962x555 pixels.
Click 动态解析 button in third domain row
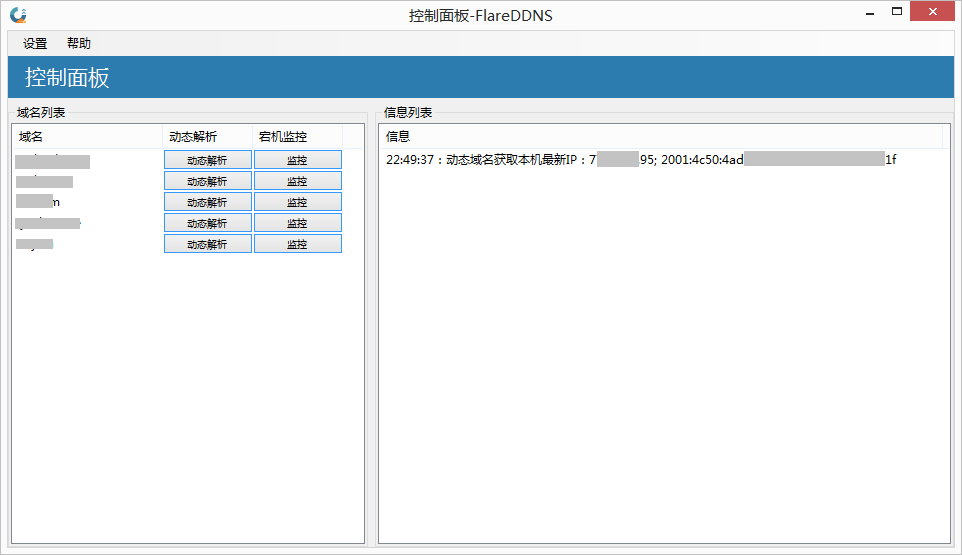click(207, 202)
